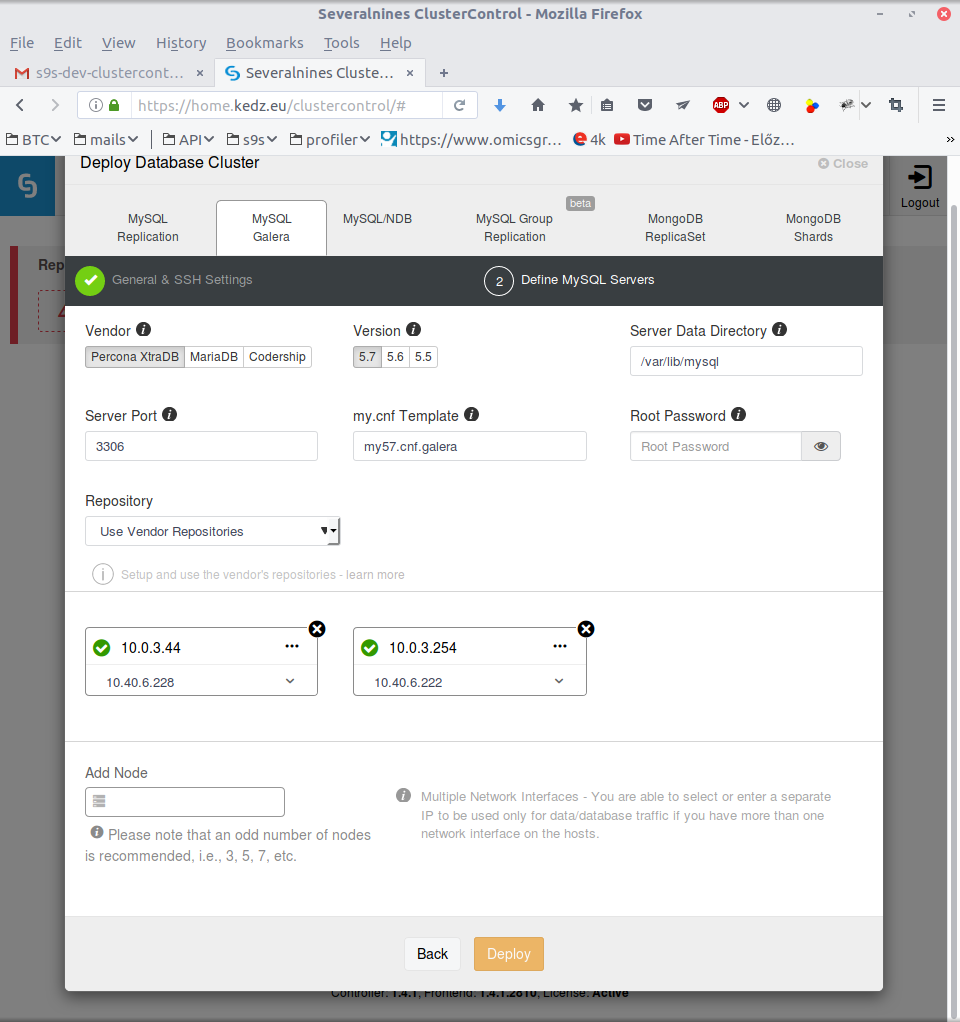The image size is (960, 1022).
Task: Click the Root Password field
Action: point(716,446)
